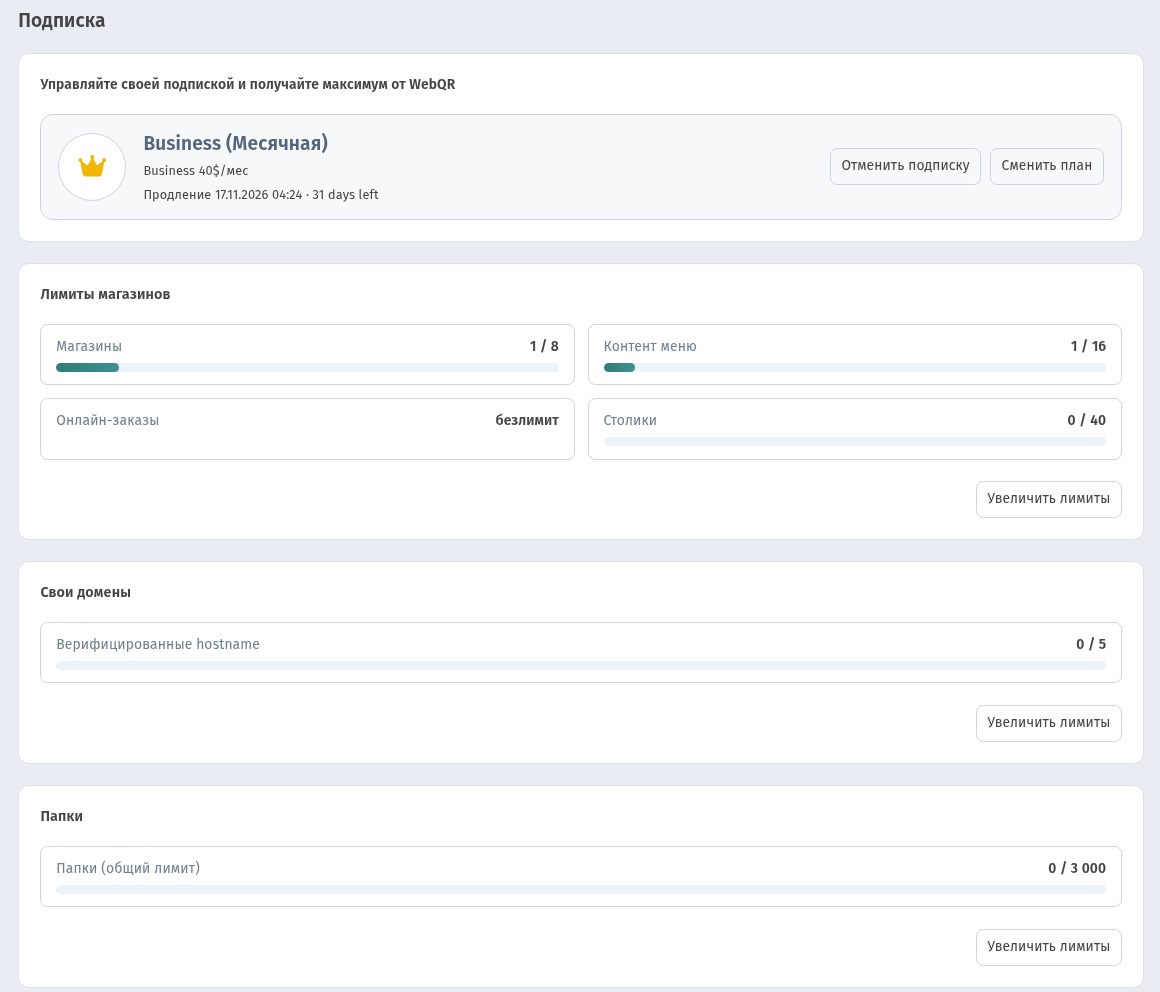Open the Сменить план button
Image resolution: width=1160 pixels, height=992 pixels.
tap(1046, 166)
